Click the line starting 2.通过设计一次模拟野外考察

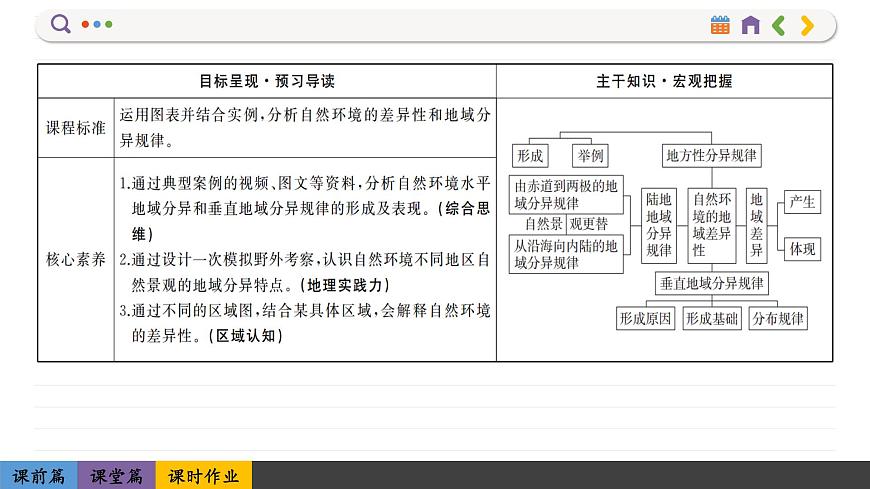[305, 259]
